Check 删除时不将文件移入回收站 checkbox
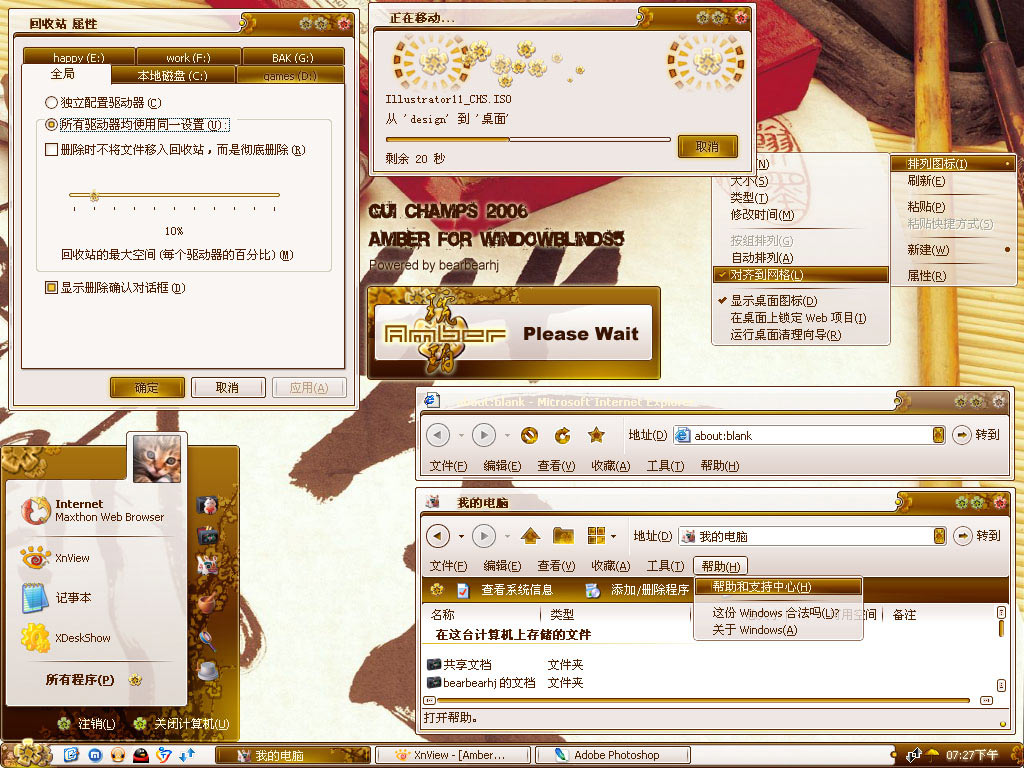1024x768 pixels. click(175, 150)
